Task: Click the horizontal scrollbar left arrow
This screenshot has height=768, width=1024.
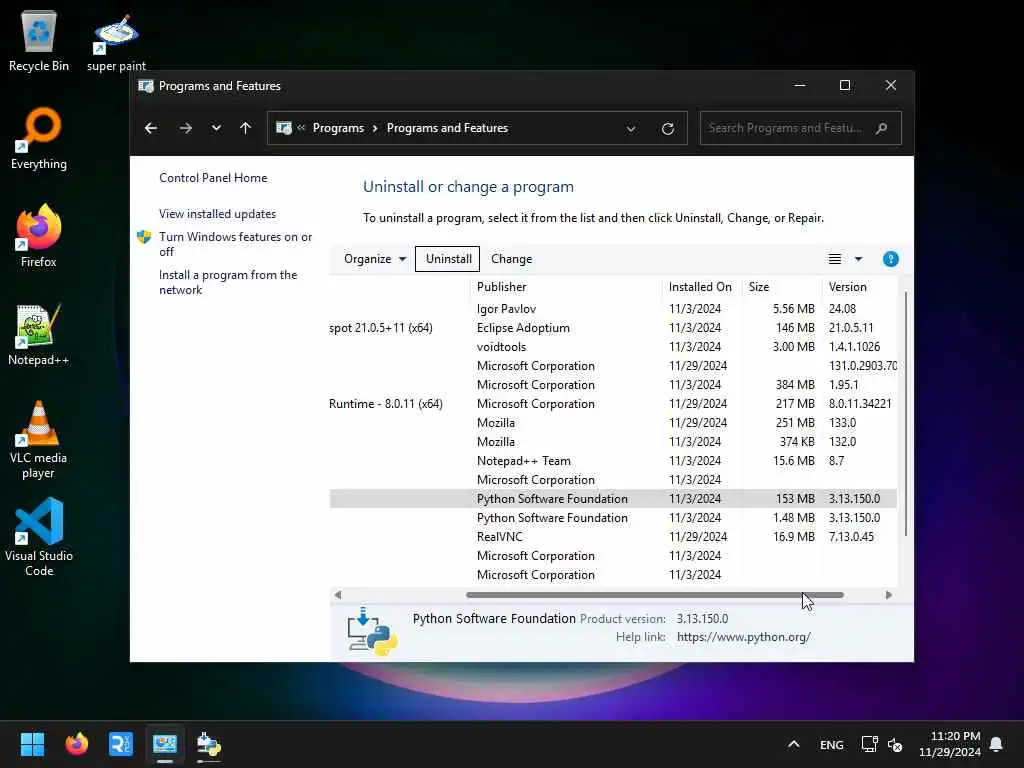Action: pos(338,594)
